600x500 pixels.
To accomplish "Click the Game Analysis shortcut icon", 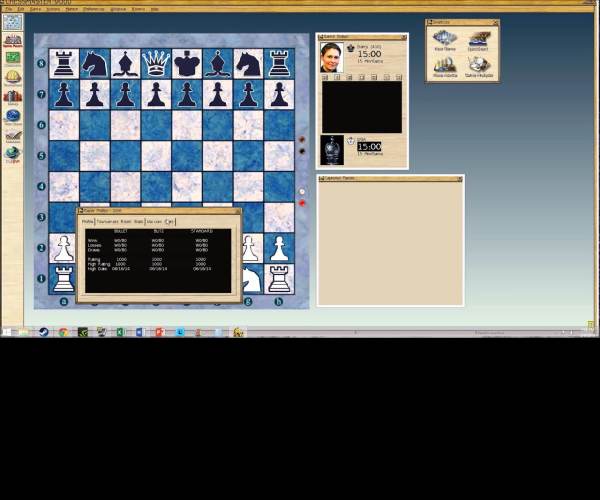I will click(479, 67).
